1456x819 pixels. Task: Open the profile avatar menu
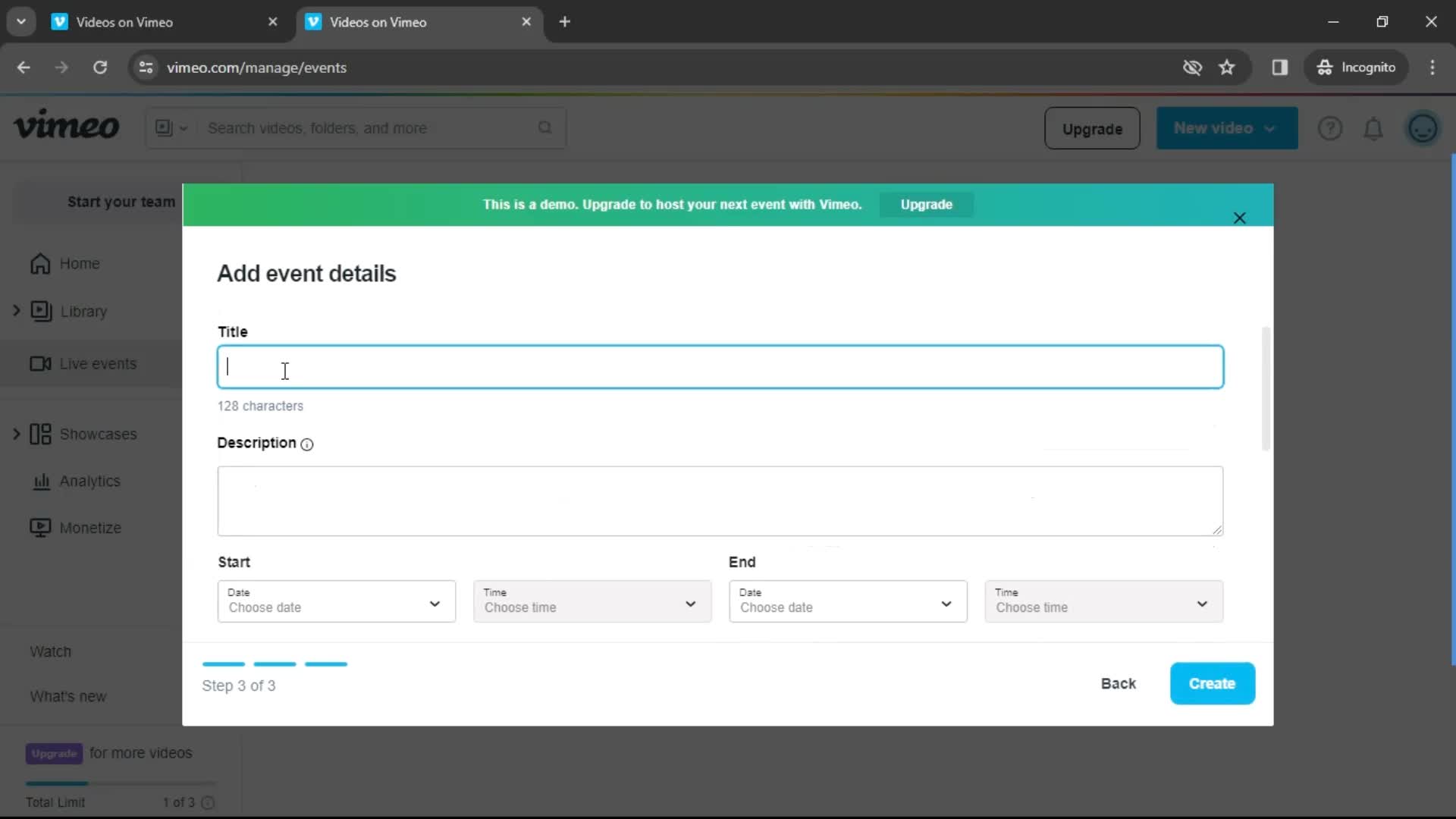pos(1423,128)
